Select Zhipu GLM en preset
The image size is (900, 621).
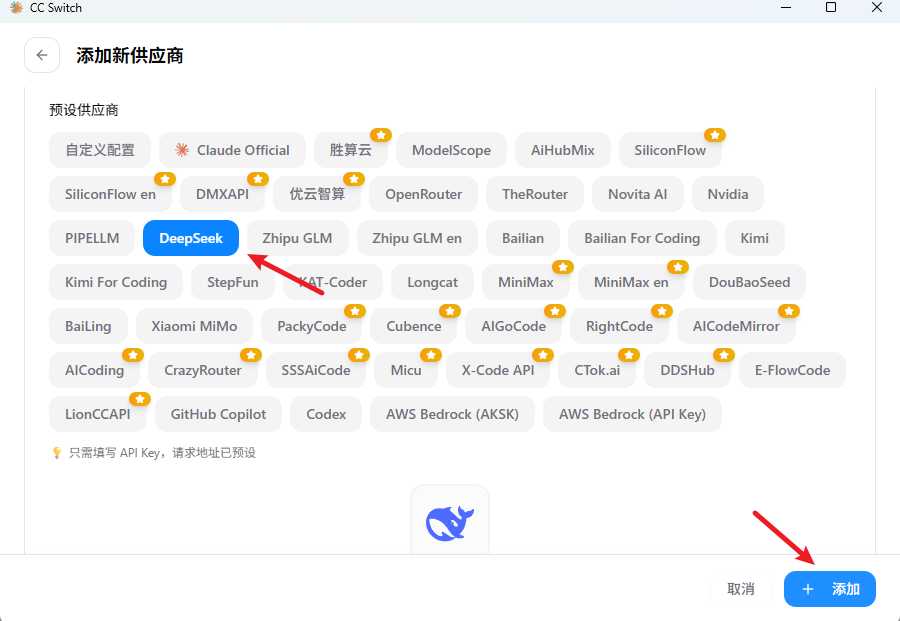417,238
